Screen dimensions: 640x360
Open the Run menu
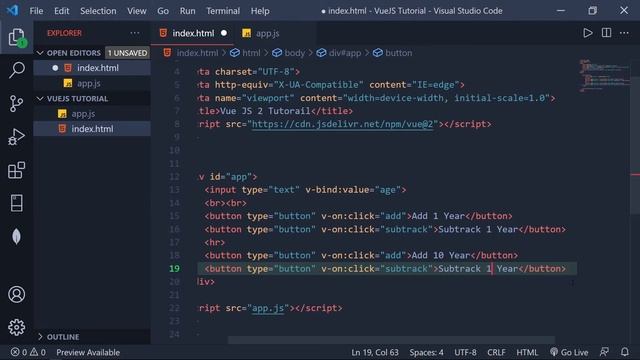tap(187, 11)
